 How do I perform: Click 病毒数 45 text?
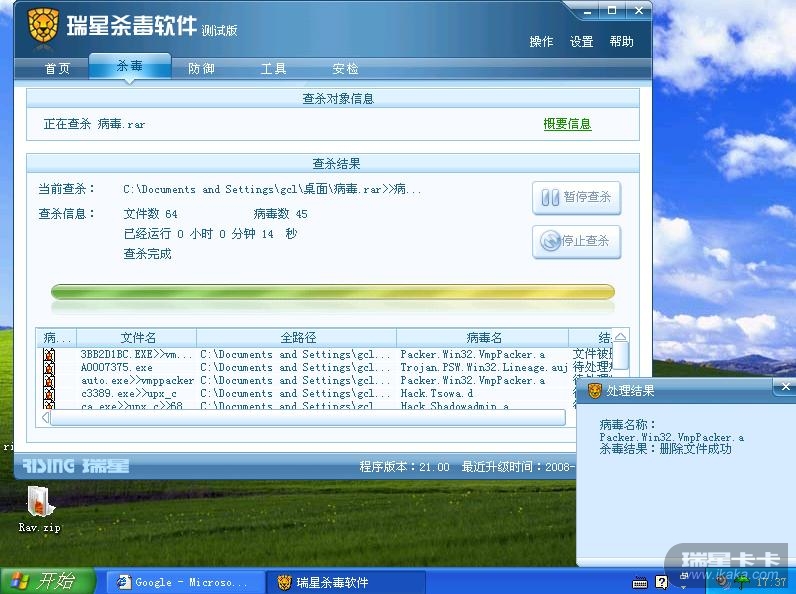click(x=281, y=214)
